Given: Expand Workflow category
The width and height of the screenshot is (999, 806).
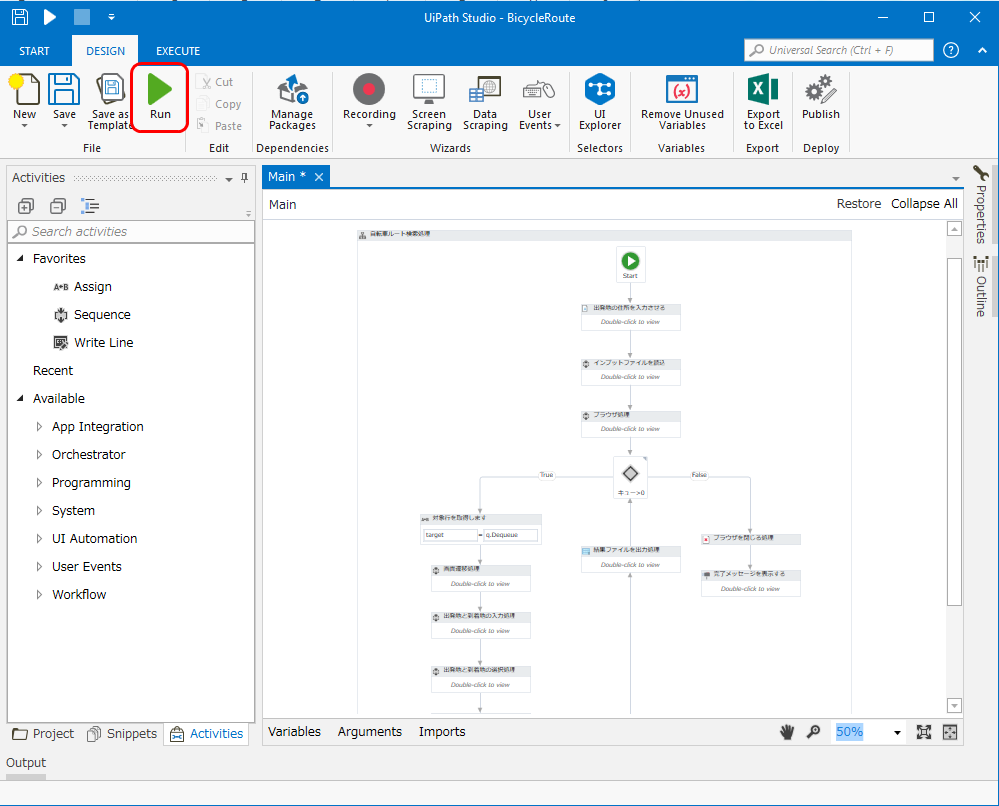Looking at the screenshot, I should [39, 594].
